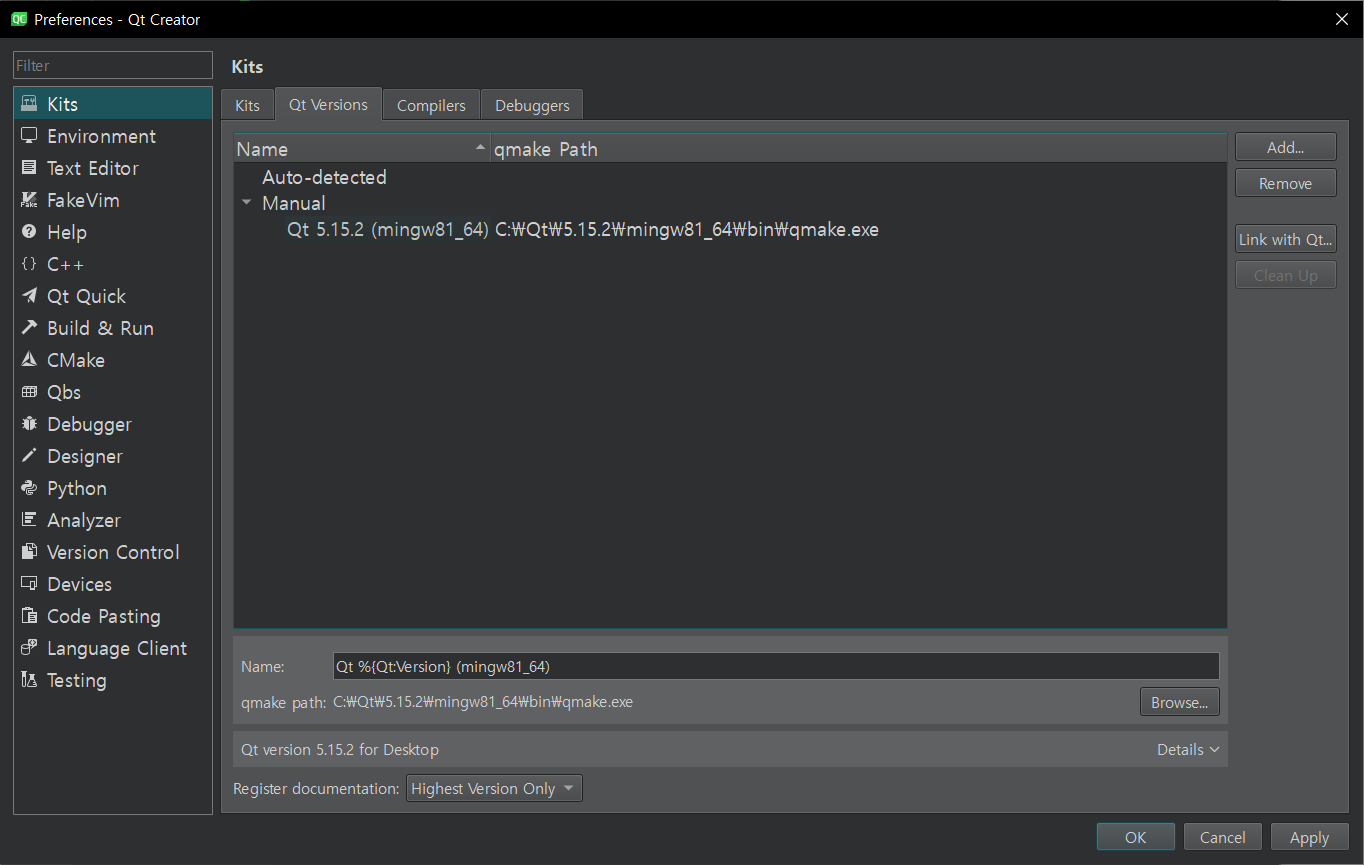This screenshot has width=1364, height=865.
Task: Browse for the qmake path
Action: (1179, 703)
